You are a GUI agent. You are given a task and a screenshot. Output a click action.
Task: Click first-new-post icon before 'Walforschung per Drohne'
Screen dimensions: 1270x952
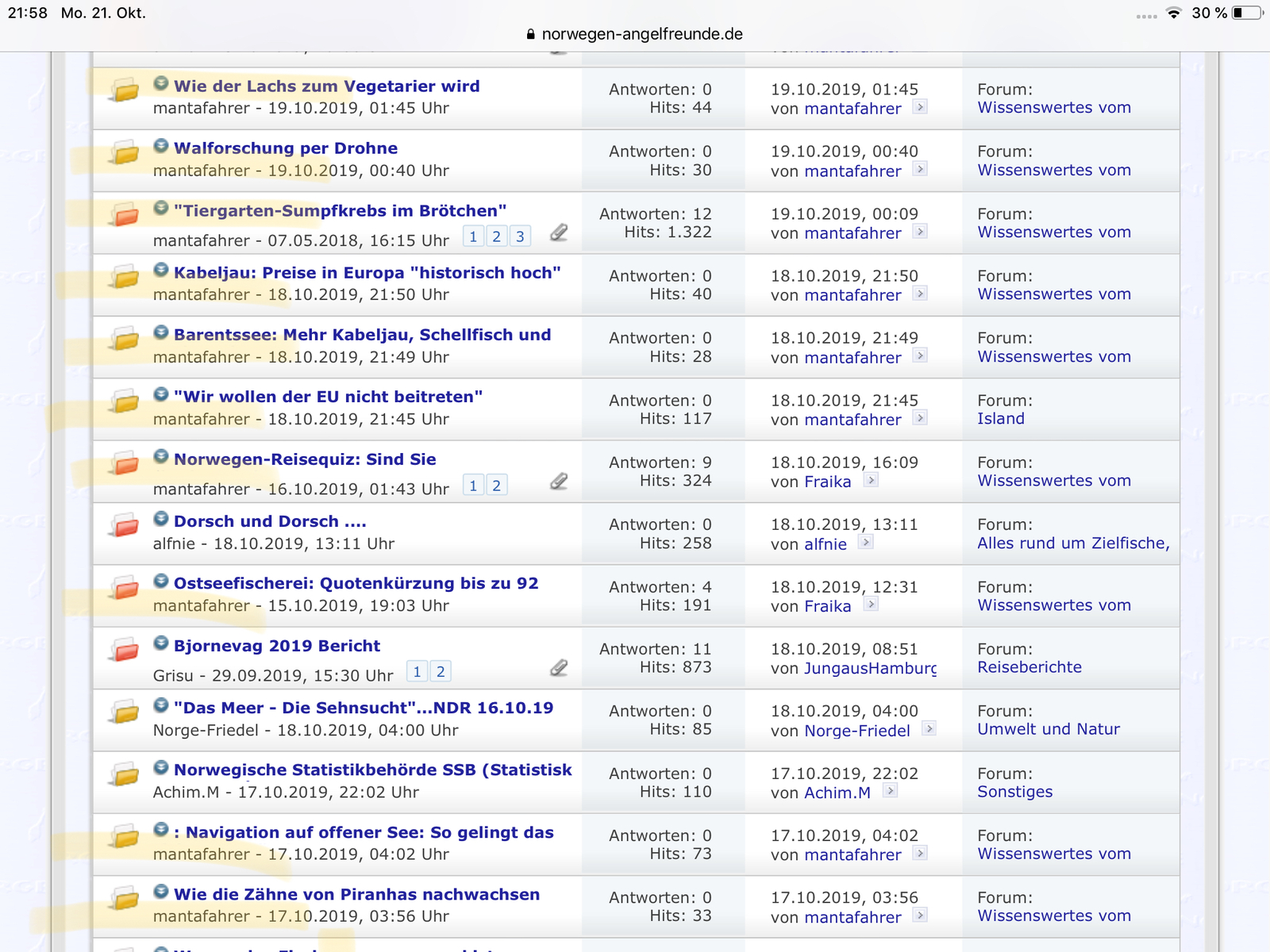(161, 147)
